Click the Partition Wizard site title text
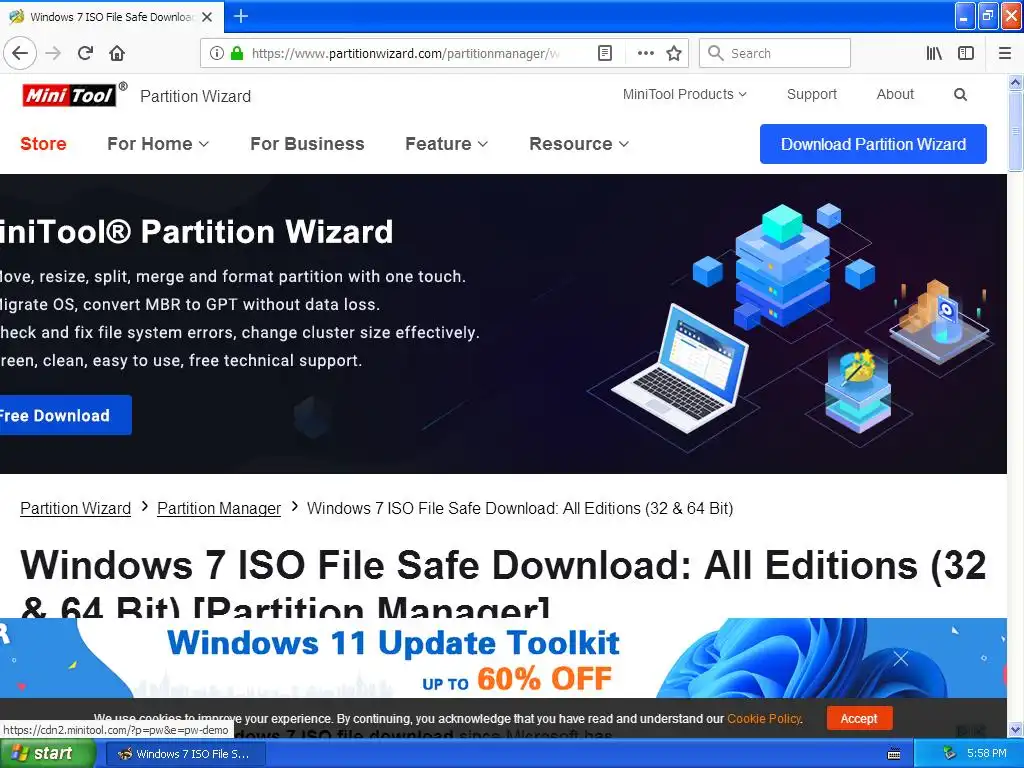The width and height of the screenshot is (1024, 768). [195, 96]
